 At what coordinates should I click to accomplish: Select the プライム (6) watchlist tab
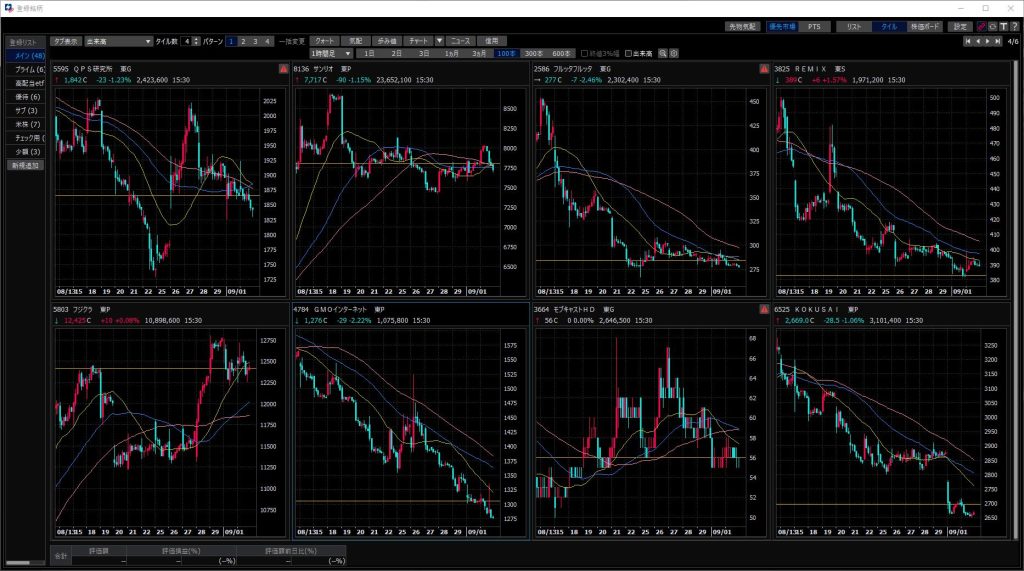[x=25, y=69]
